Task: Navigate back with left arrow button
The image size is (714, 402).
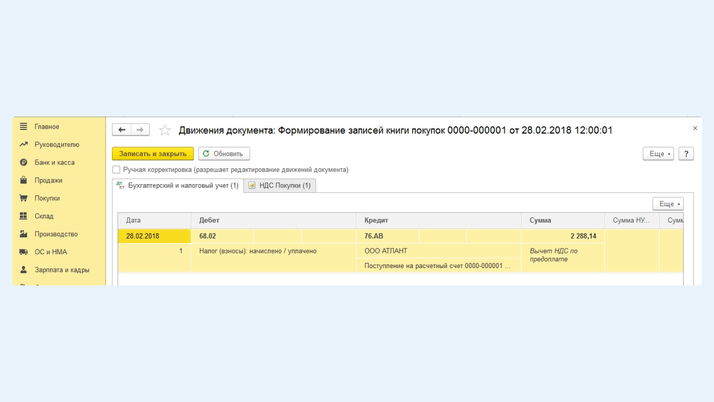Action: point(122,130)
